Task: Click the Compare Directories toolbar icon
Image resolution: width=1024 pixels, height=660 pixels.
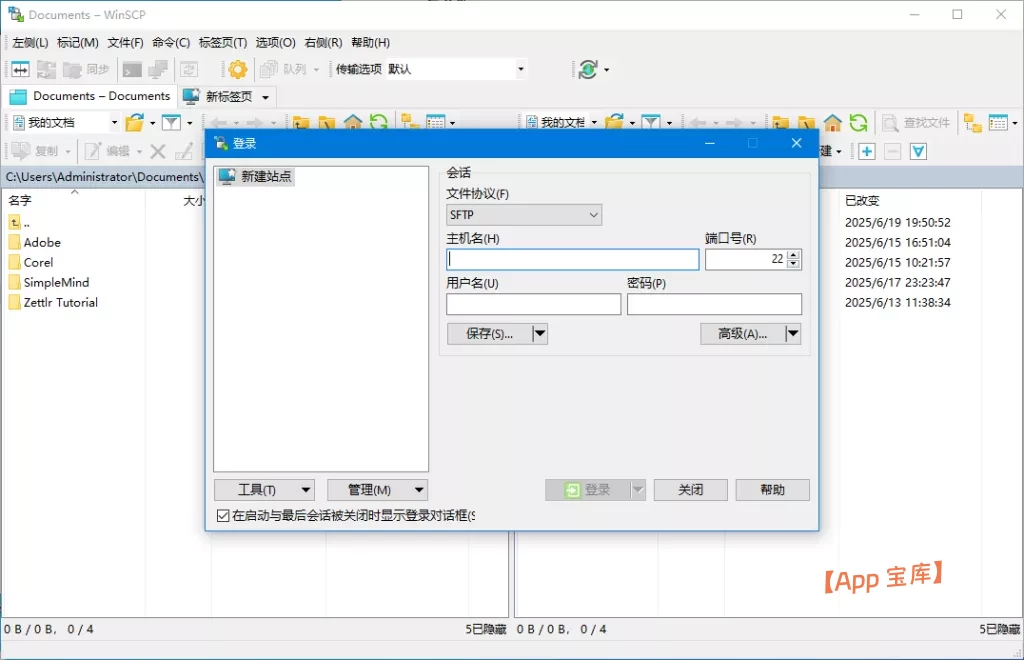Action: tap(20, 69)
